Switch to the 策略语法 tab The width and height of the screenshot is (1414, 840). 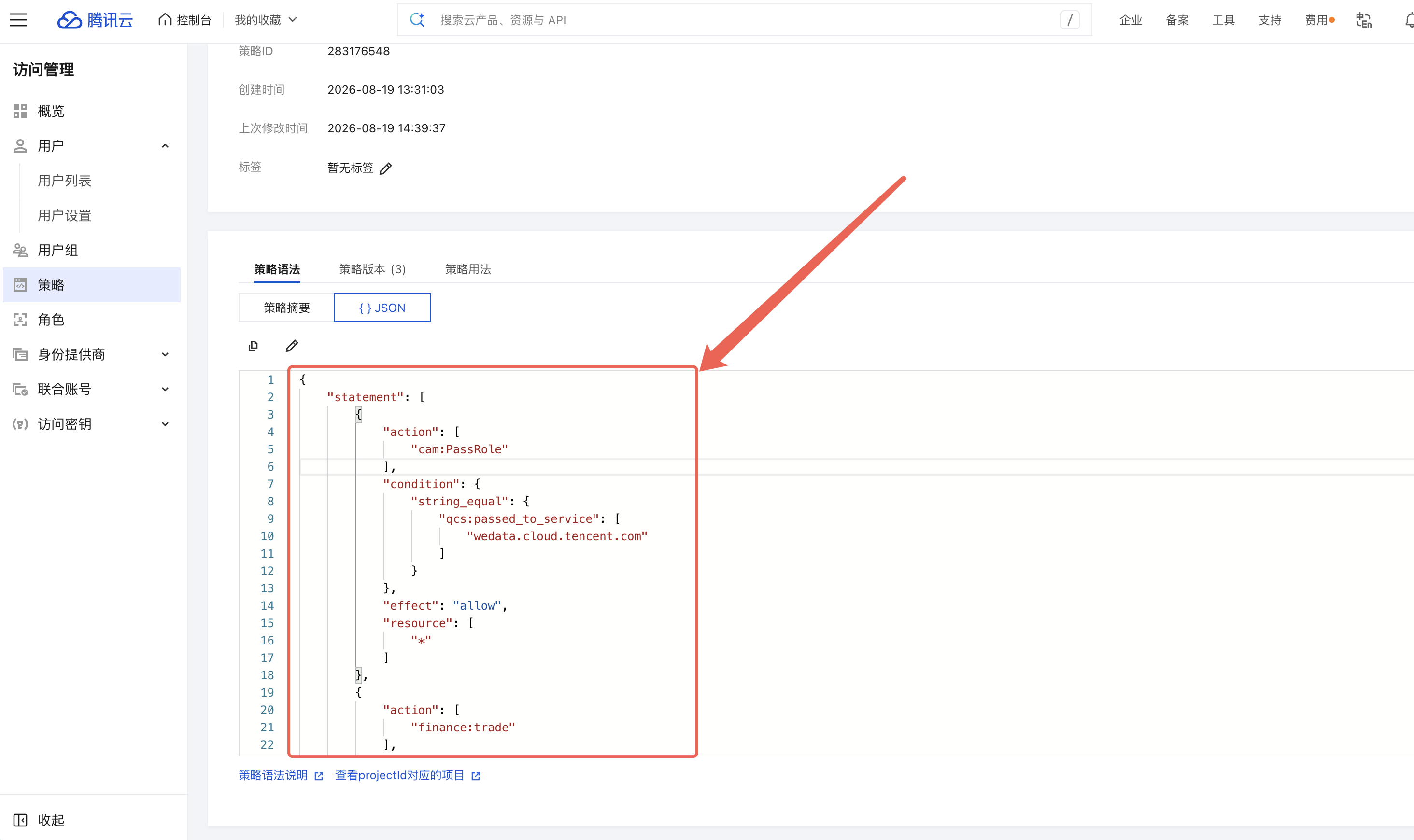point(277,269)
